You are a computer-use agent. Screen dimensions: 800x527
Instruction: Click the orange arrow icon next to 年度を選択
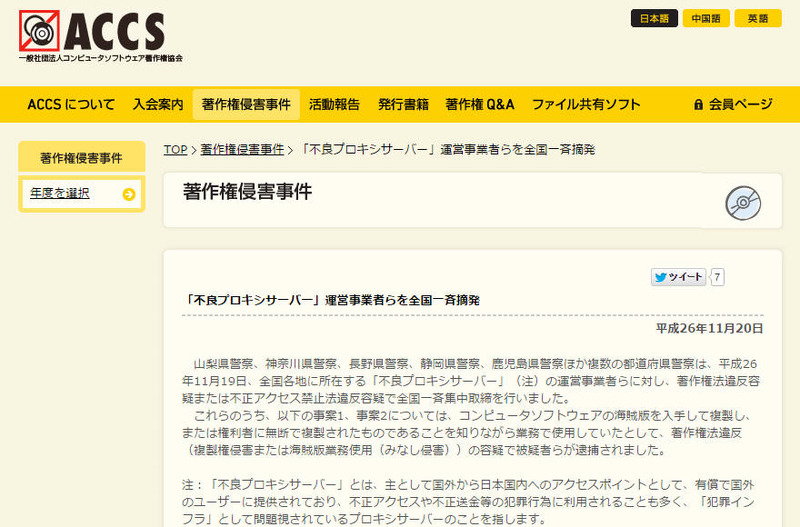point(129,194)
